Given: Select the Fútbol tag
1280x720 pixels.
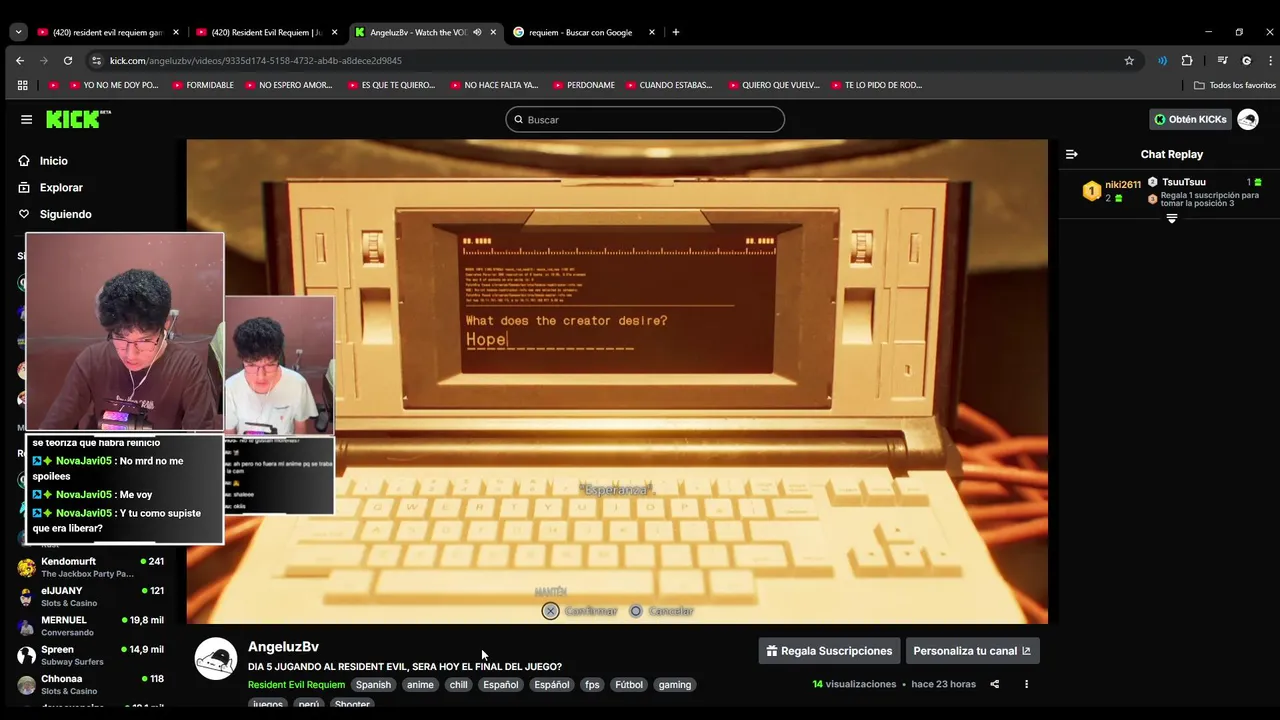Looking at the screenshot, I should point(629,685).
